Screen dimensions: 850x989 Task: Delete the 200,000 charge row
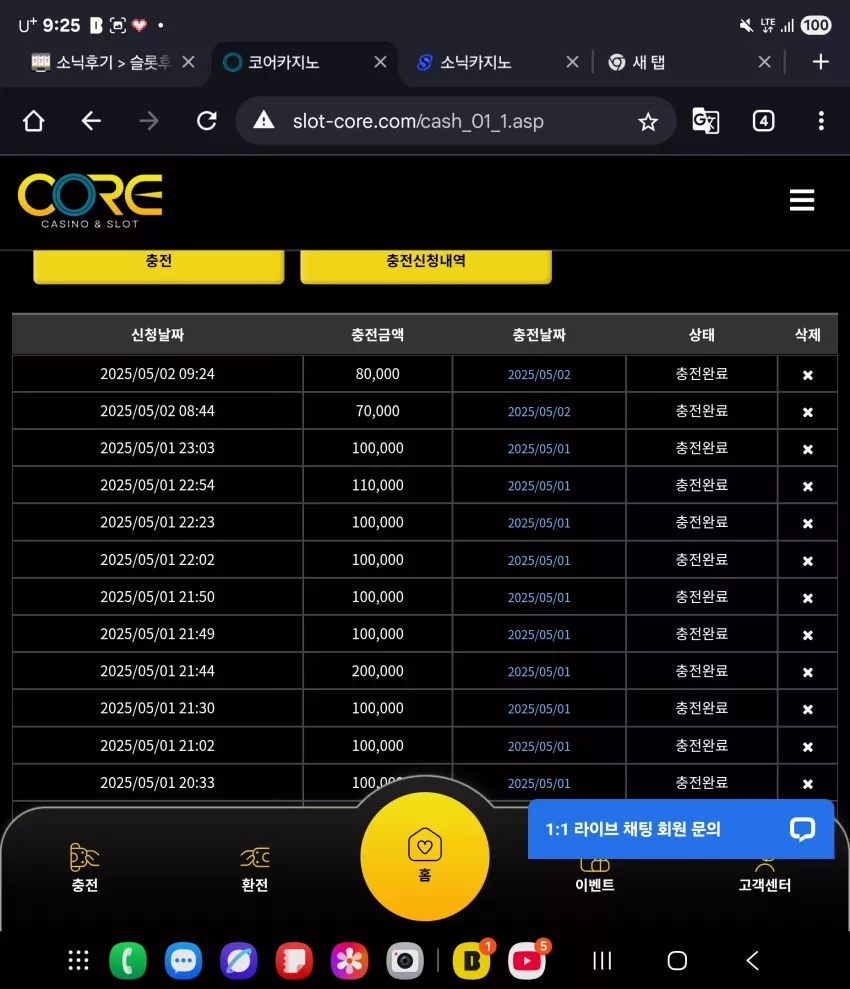807,672
